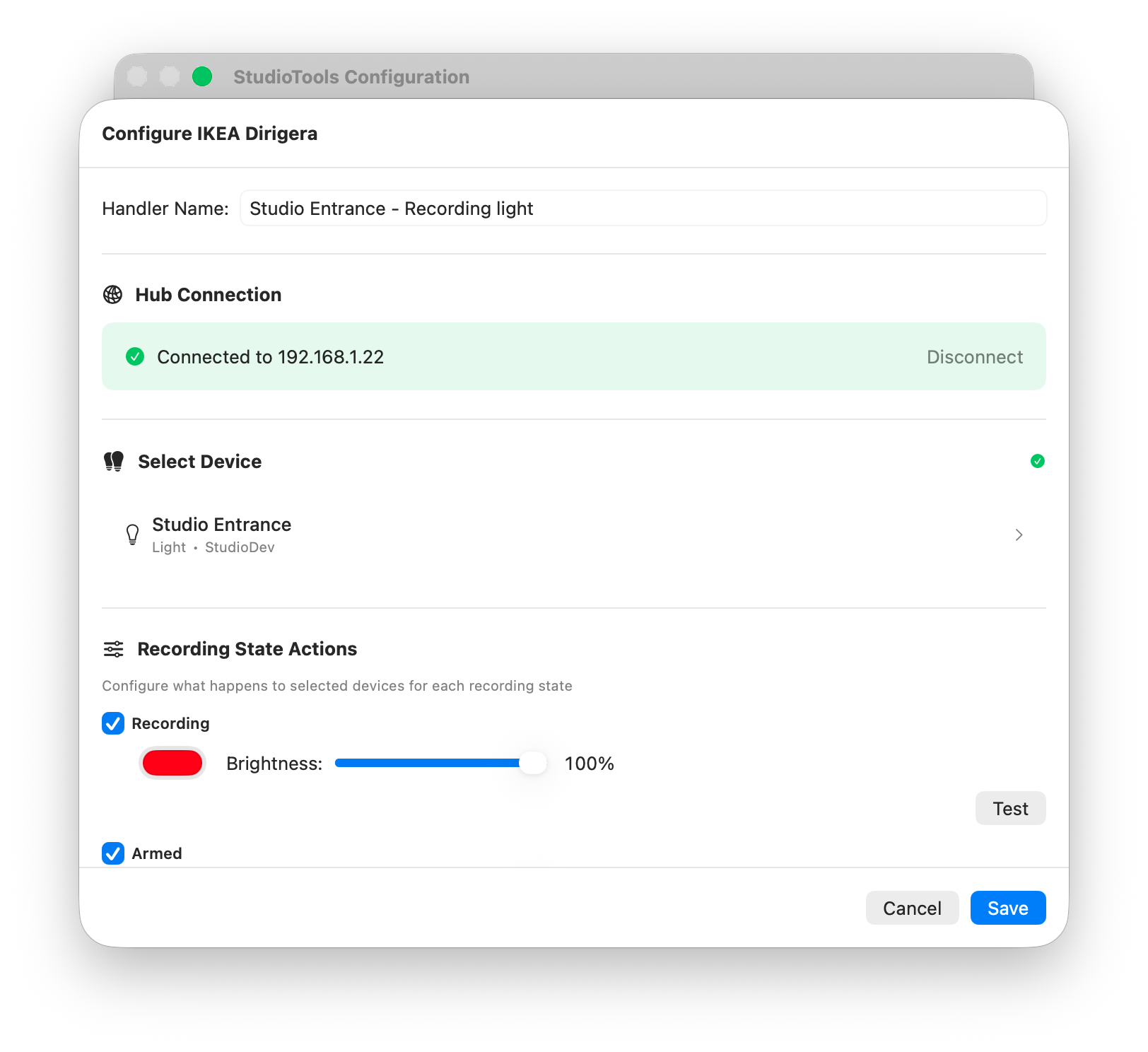
Task: Click the StudioTools Configuration title bar
Action: pyautogui.click(x=351, y=76)
